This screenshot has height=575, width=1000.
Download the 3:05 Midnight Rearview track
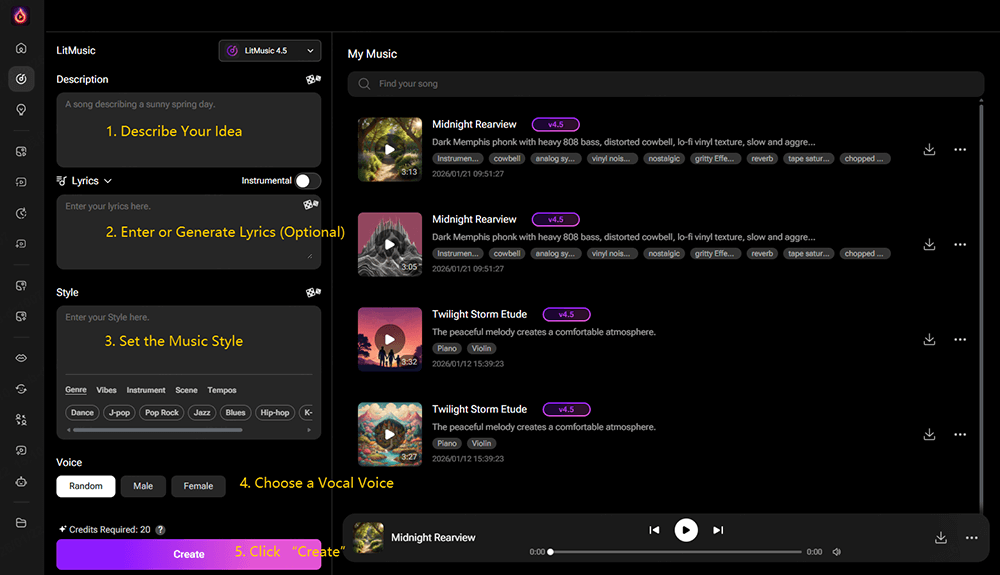[x=929, y=244]
